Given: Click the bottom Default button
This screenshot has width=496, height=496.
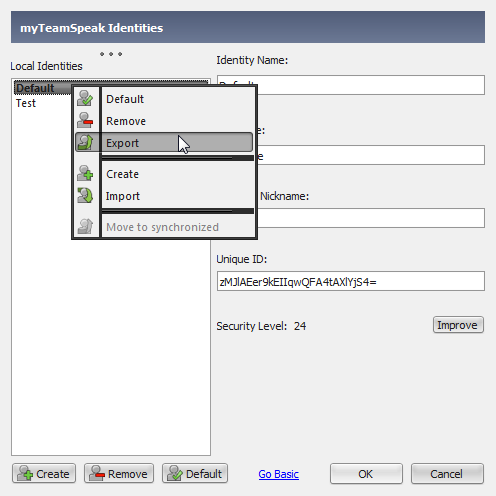Looking at the screenshot, I should (195, 473).
